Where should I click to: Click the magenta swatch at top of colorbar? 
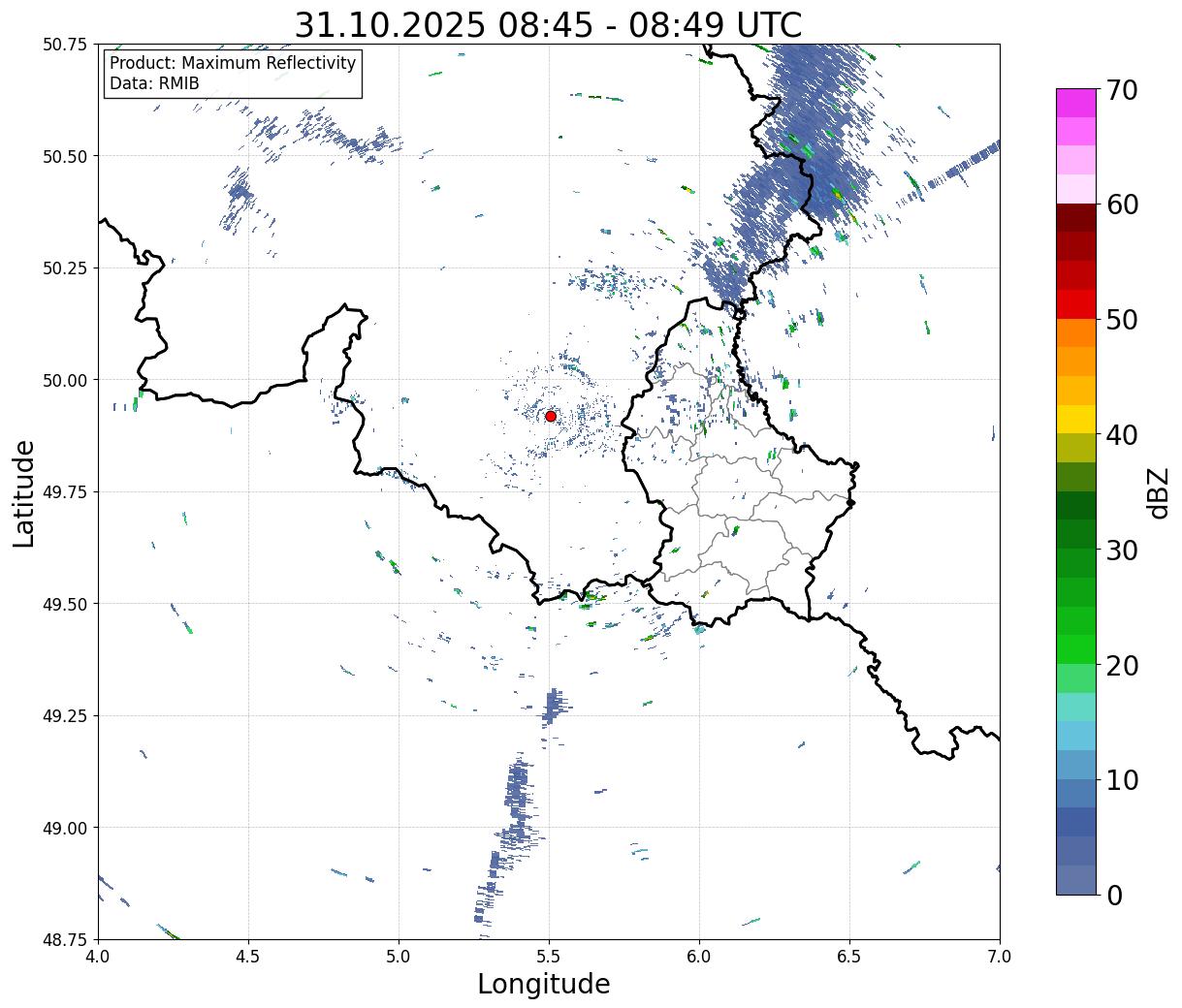point(1076,103)
